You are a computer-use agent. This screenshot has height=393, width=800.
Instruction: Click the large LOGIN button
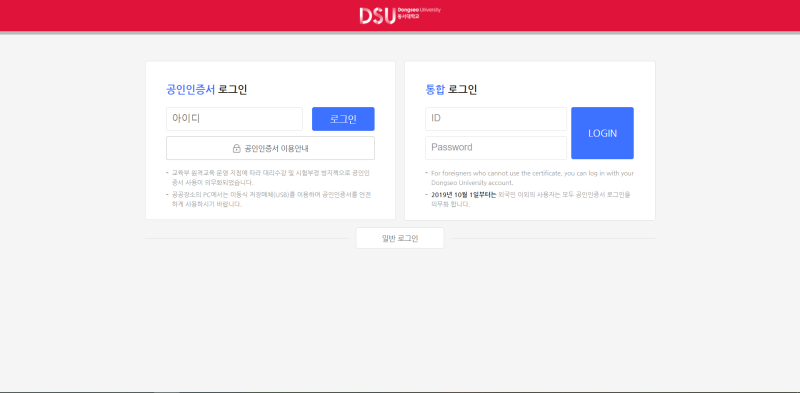[603, 133]
